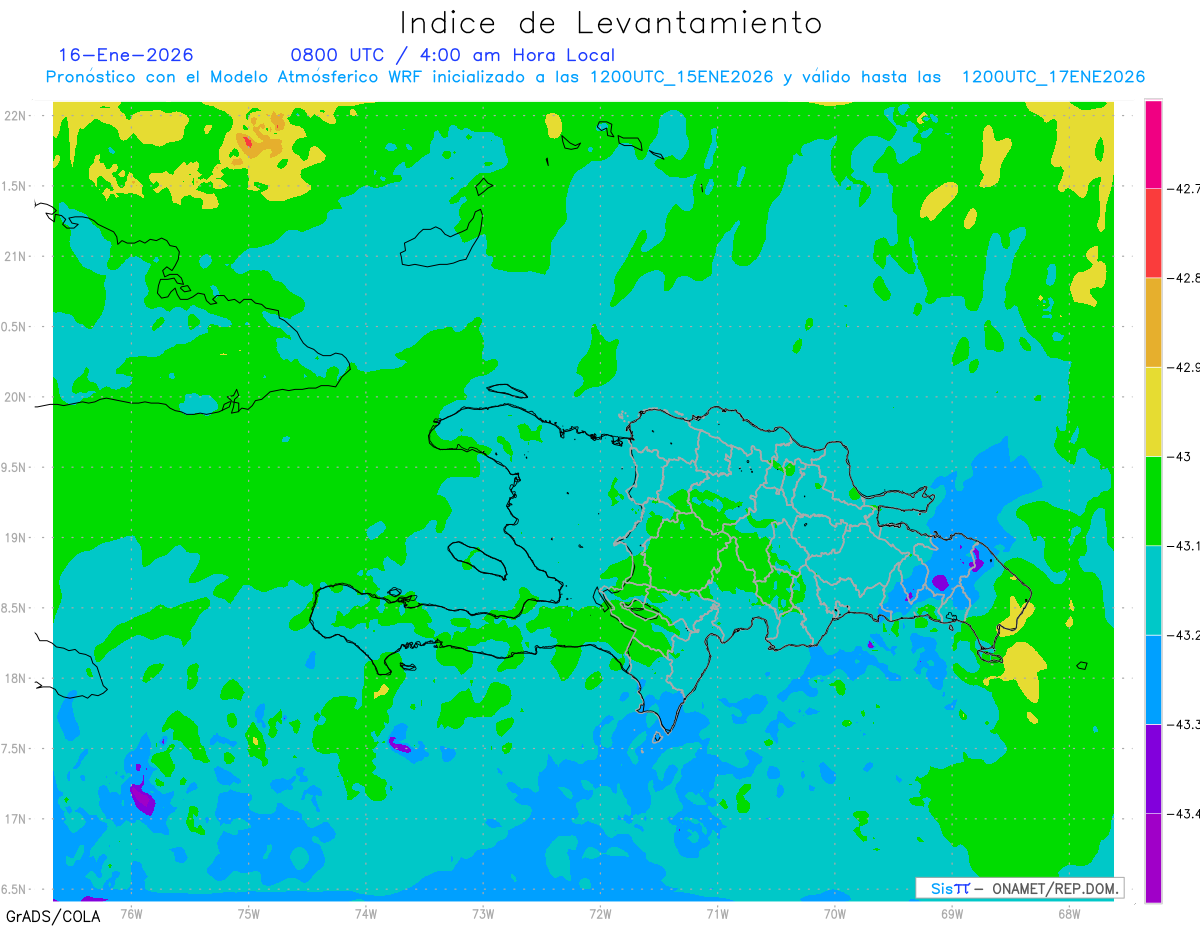Choose the cyan swatch in the color legend

[1153, 590]
